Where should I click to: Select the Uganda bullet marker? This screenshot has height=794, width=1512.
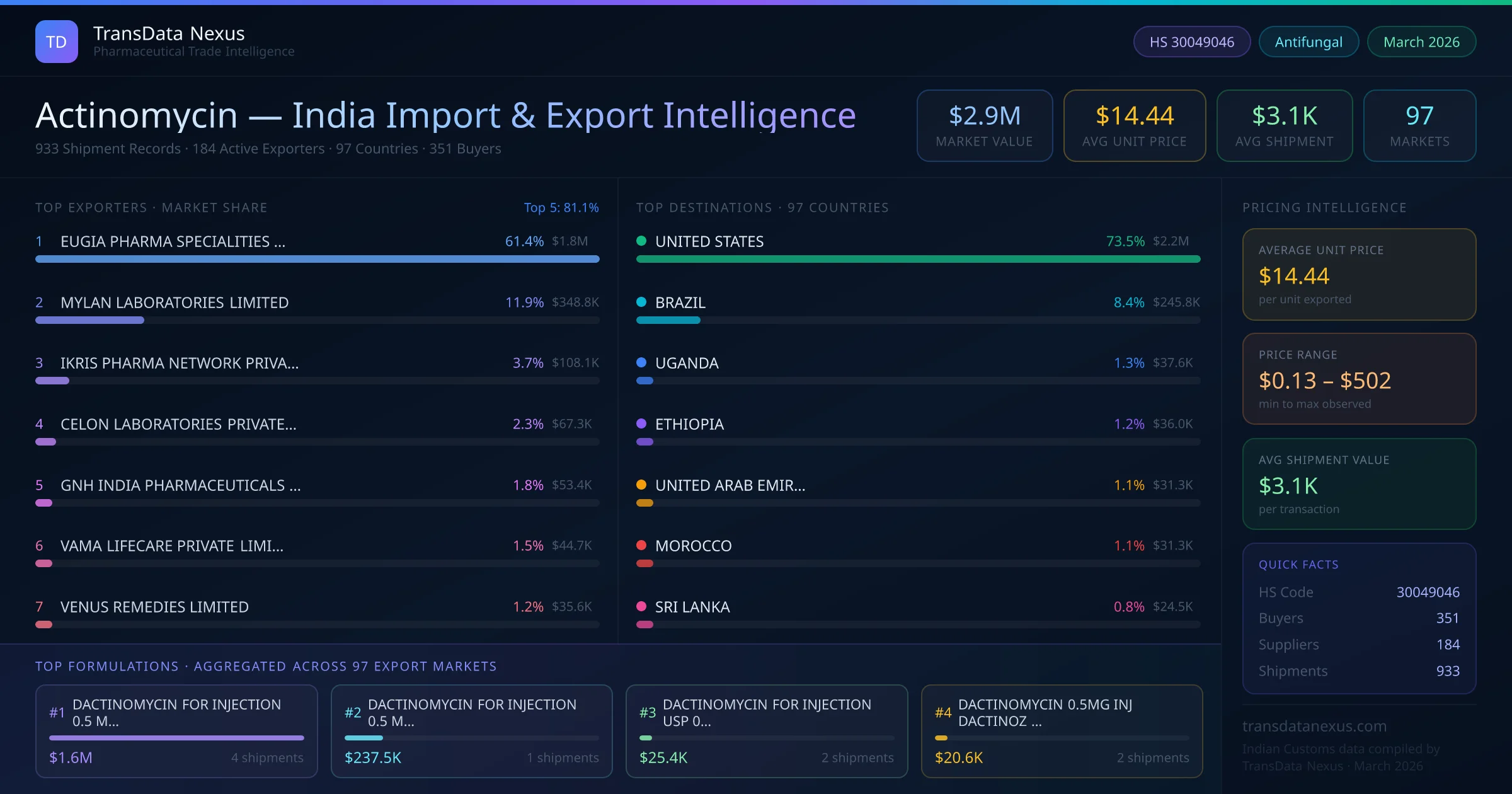pyautogui.click(x=641, y=363)
